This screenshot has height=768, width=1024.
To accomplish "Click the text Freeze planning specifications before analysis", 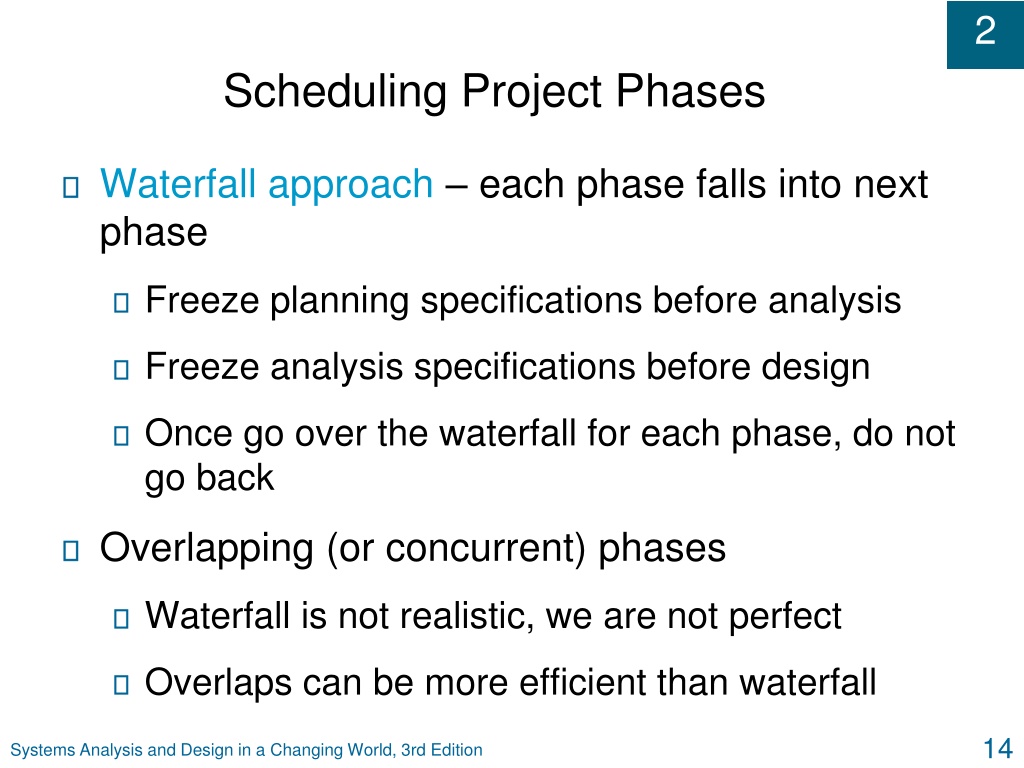I will [523, 301].
